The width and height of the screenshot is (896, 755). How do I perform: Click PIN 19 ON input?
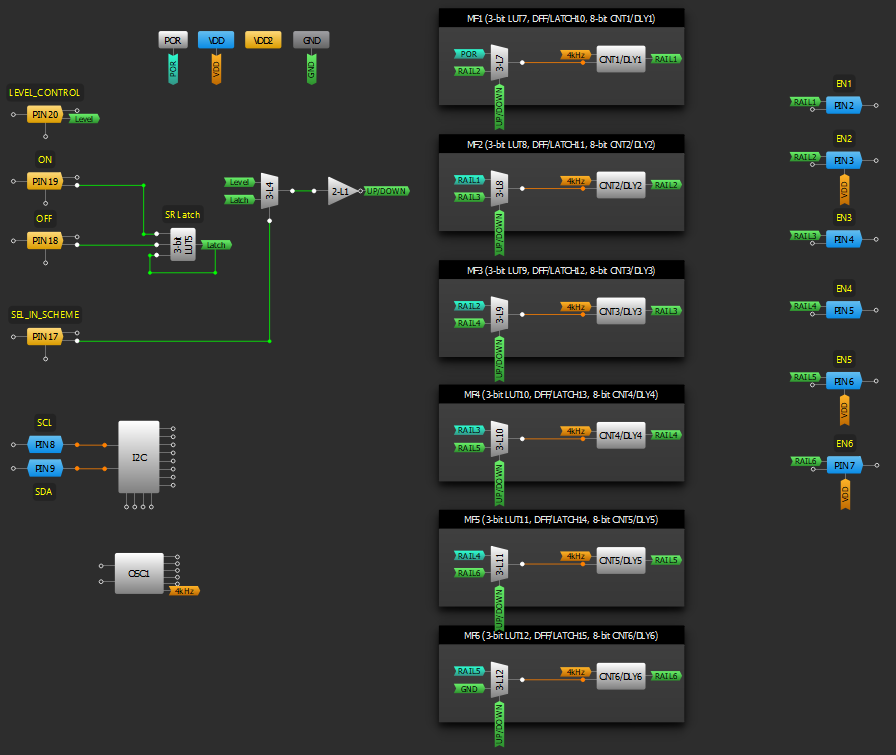point(44,182)
